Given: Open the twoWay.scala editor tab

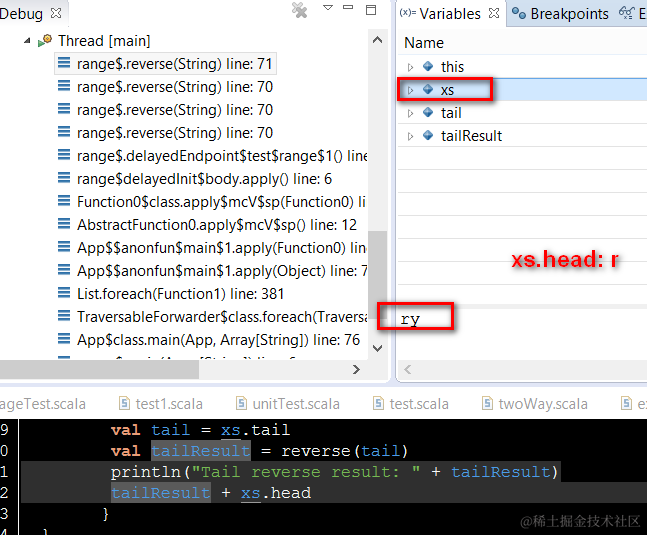Looking at the screenshot, I should 543,404.
